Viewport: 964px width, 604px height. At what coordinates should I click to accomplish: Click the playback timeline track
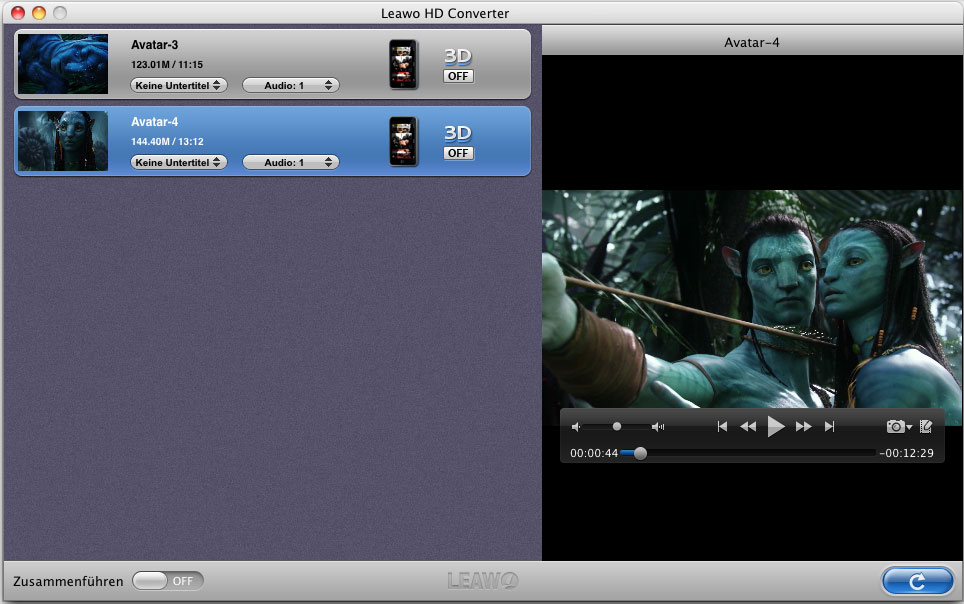click(748, 453)
